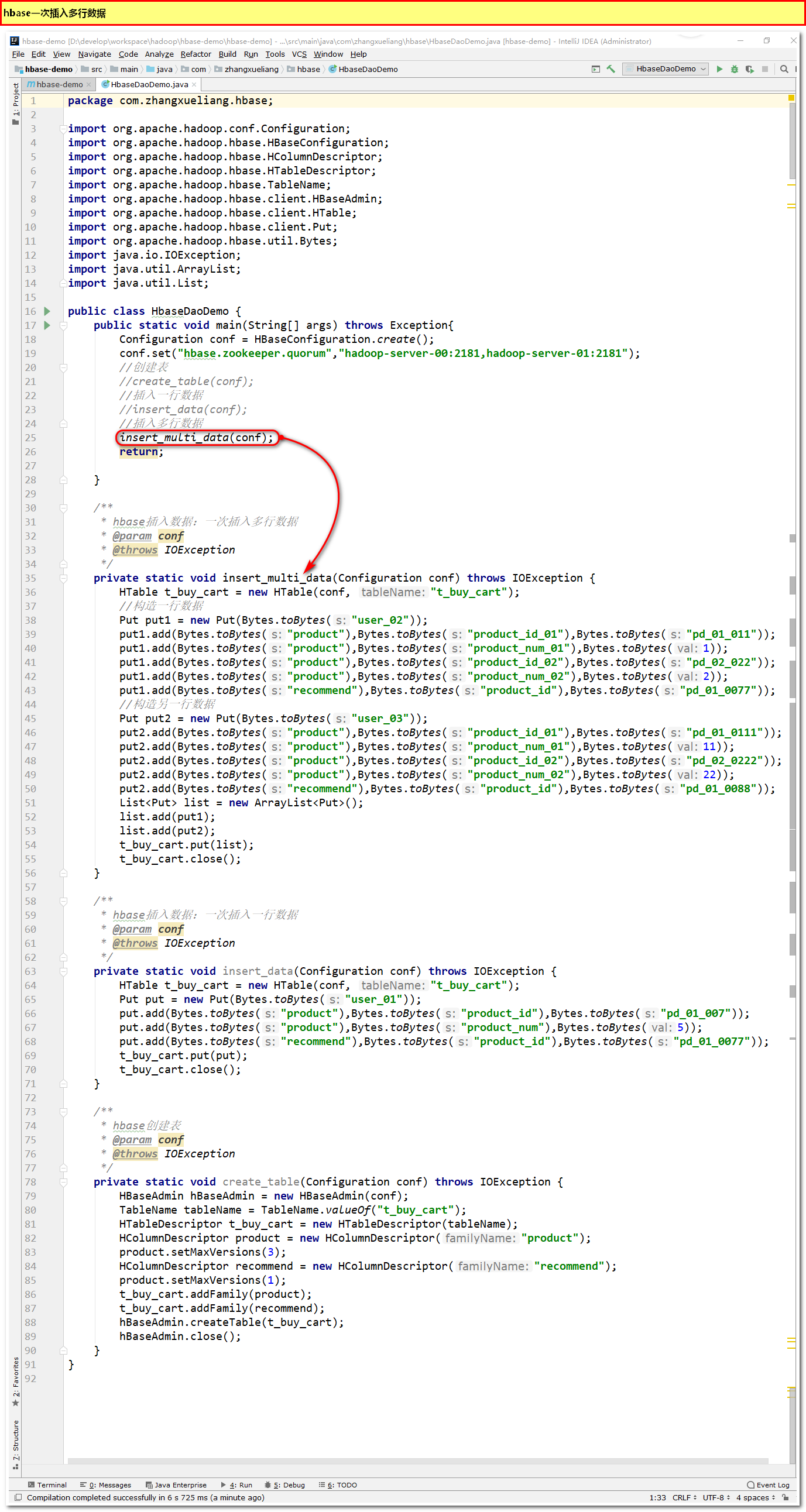This screenshot has height=1512, width=806.
Task: Click hbase-demo breadcrumb in navigation bar
Action: [x=43, y=69]
